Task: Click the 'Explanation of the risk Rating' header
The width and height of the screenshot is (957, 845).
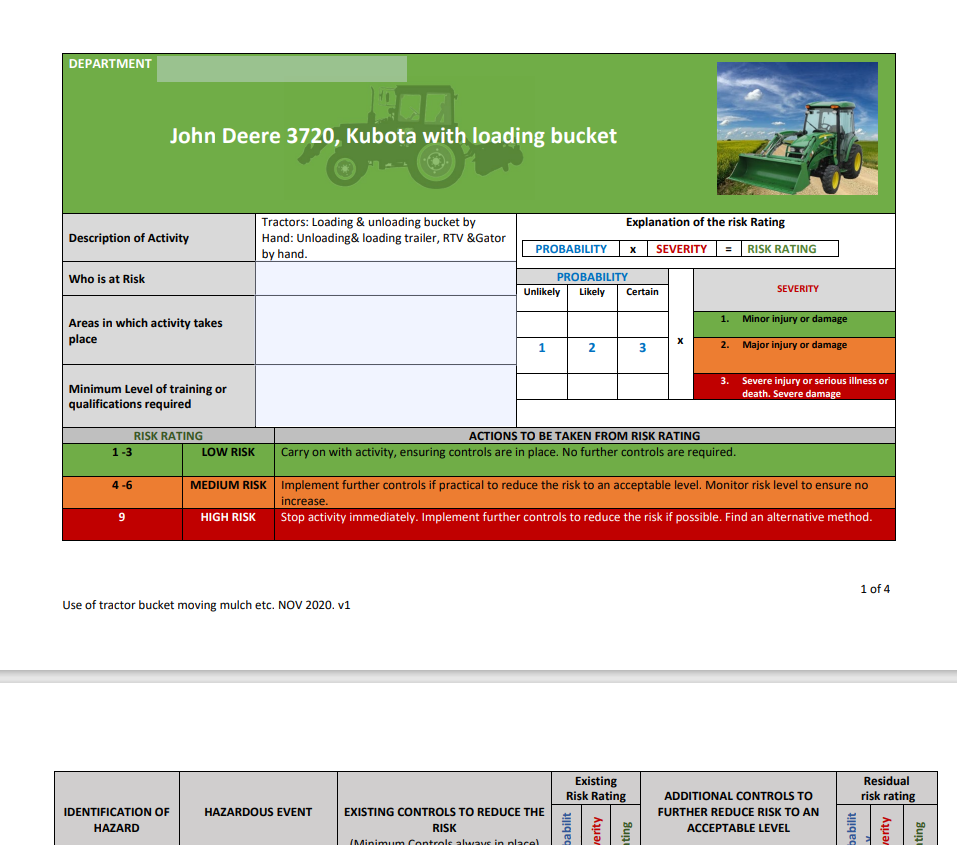Action: tap(705, 222)
